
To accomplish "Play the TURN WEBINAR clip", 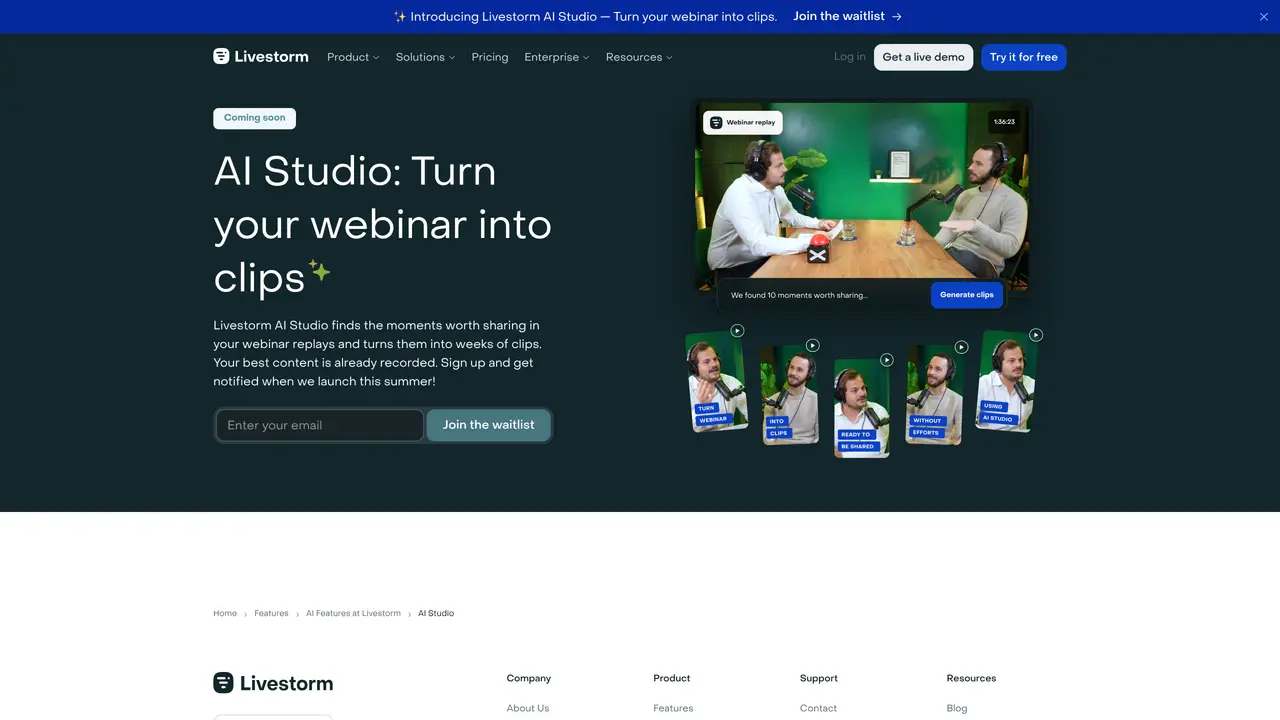I will [737, 331].
